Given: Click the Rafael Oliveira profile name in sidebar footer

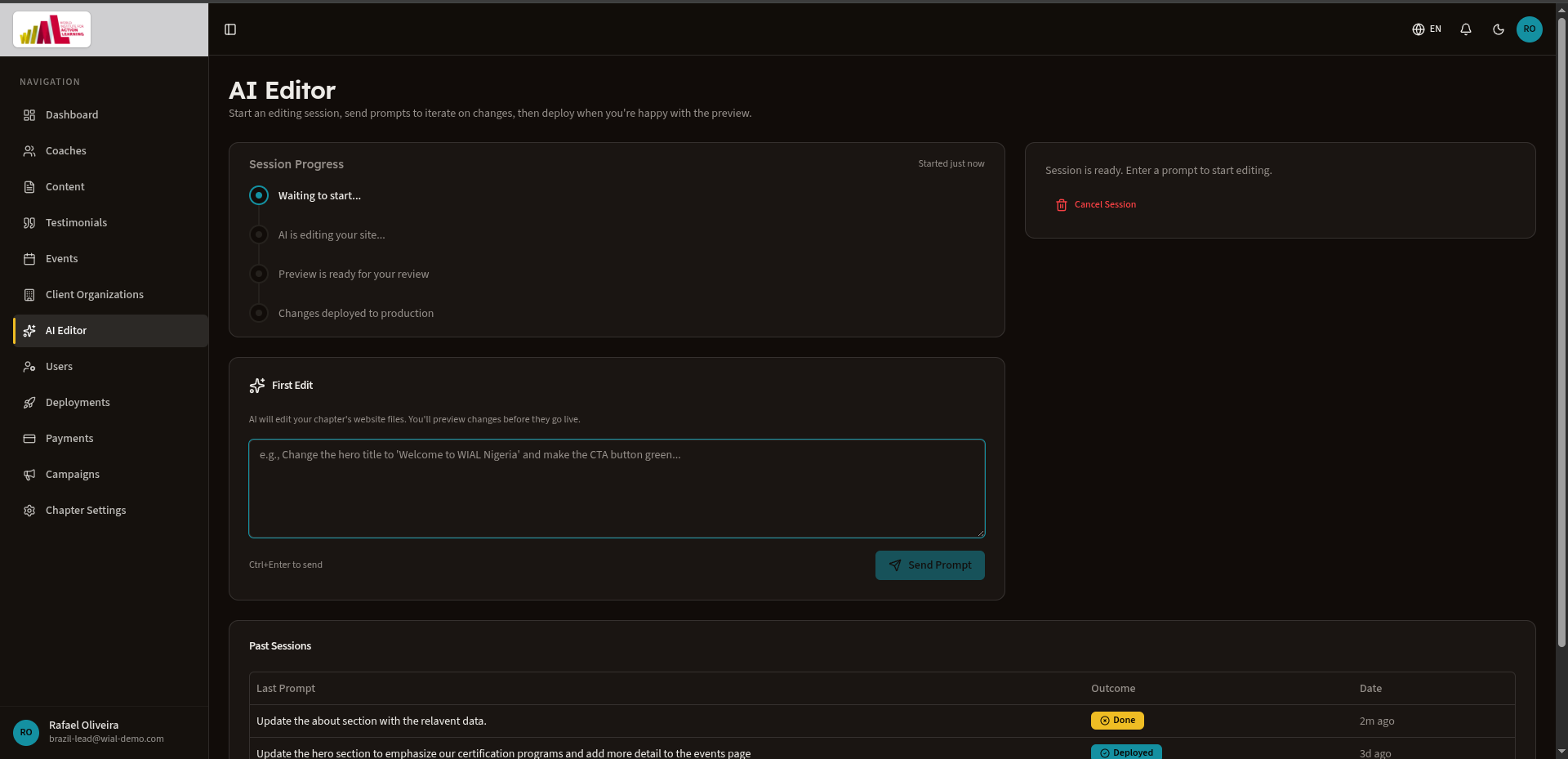Looking at the screenshot, I should pyautogui.click(x=83, y=725).
